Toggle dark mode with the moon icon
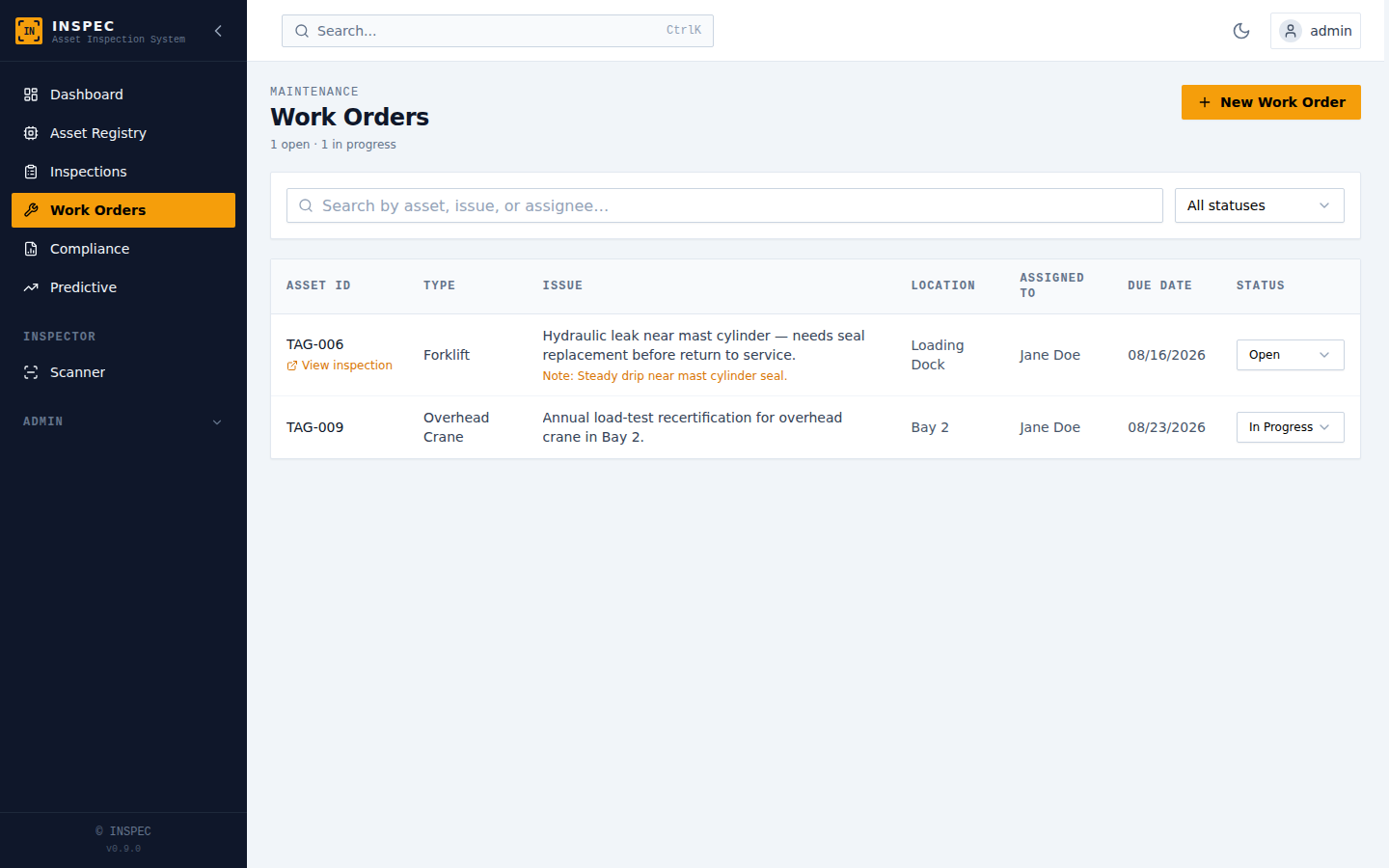The image size is (1389, 868). click(x=1241, y=31)
